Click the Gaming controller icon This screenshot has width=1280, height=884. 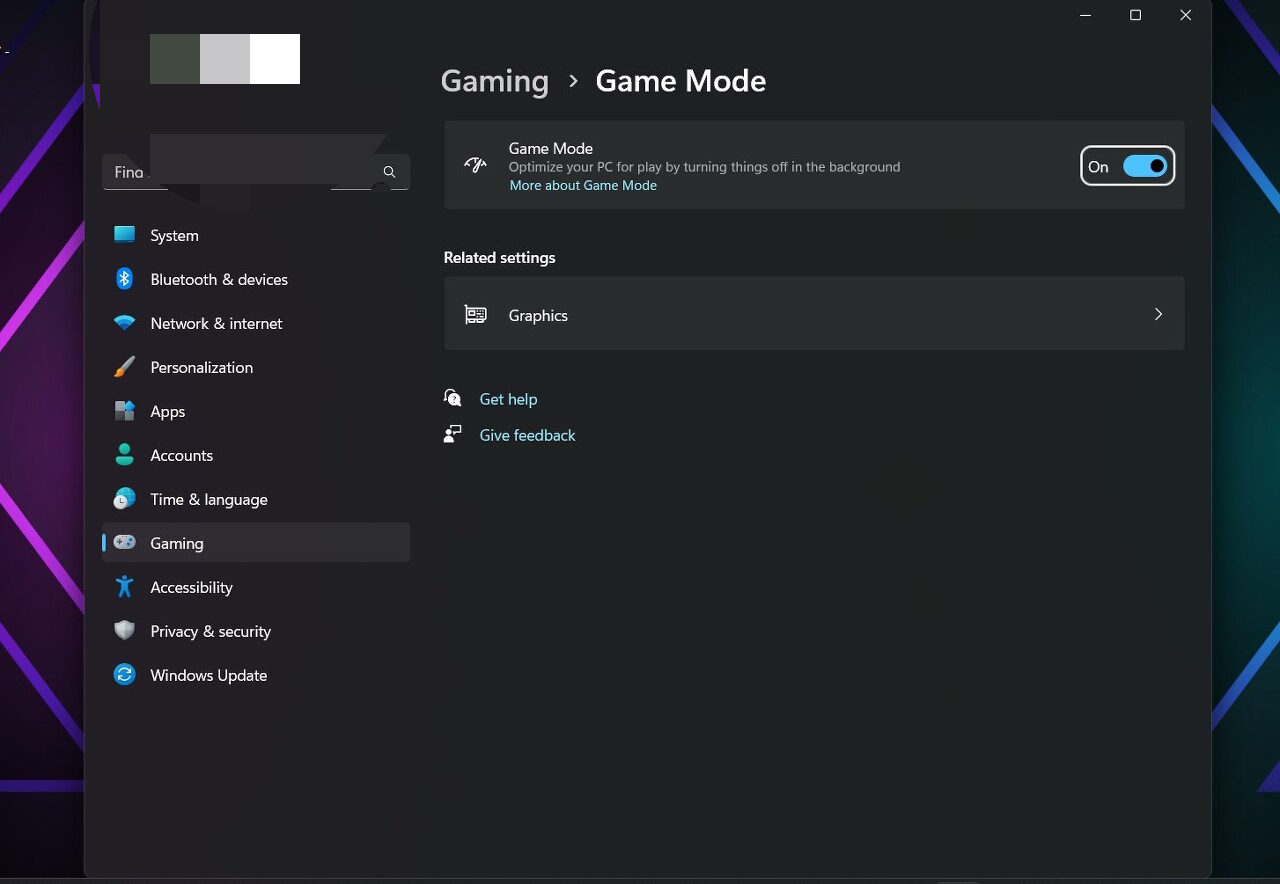124,543
